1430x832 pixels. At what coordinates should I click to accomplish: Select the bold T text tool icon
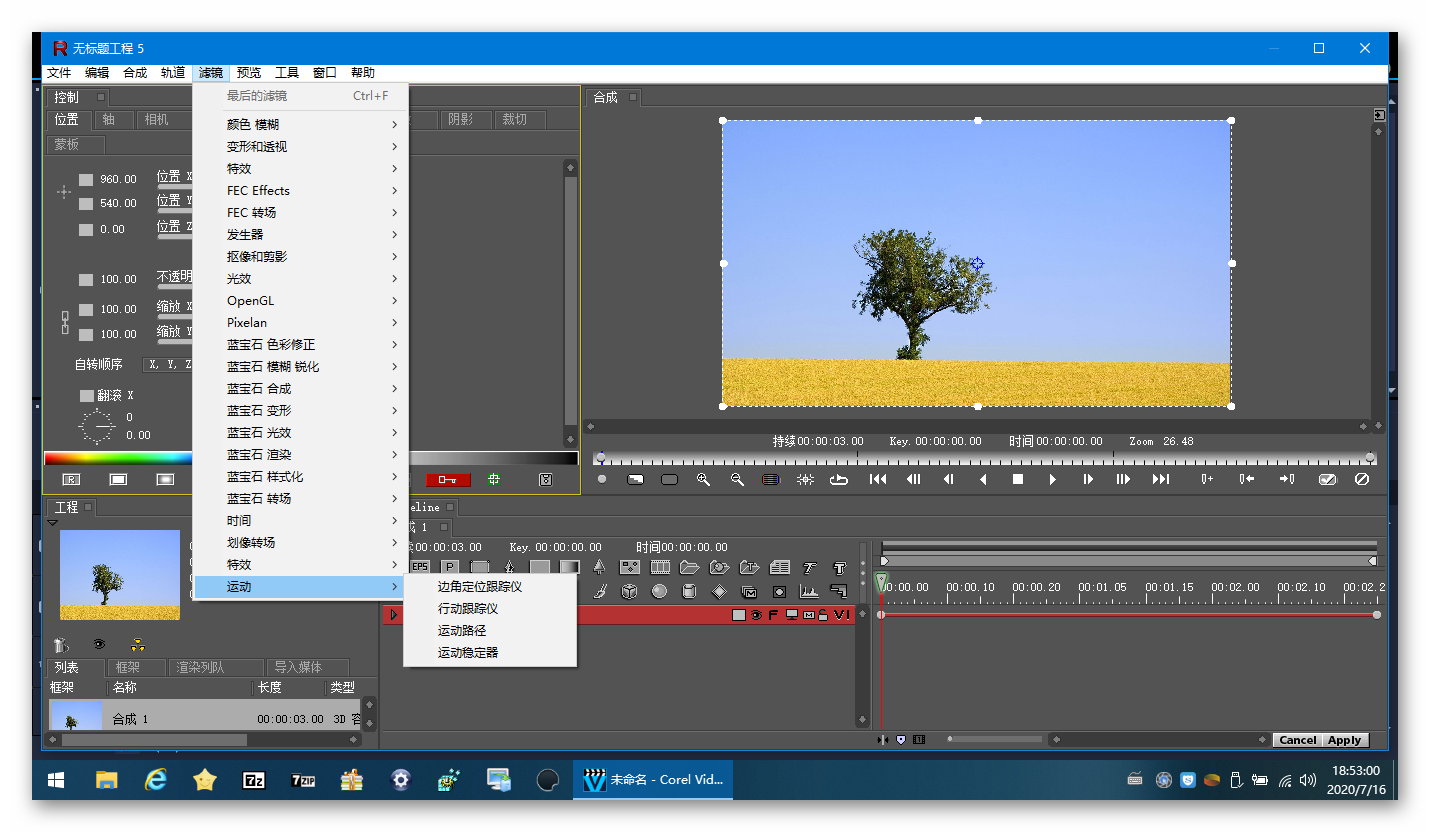point(839,567)
